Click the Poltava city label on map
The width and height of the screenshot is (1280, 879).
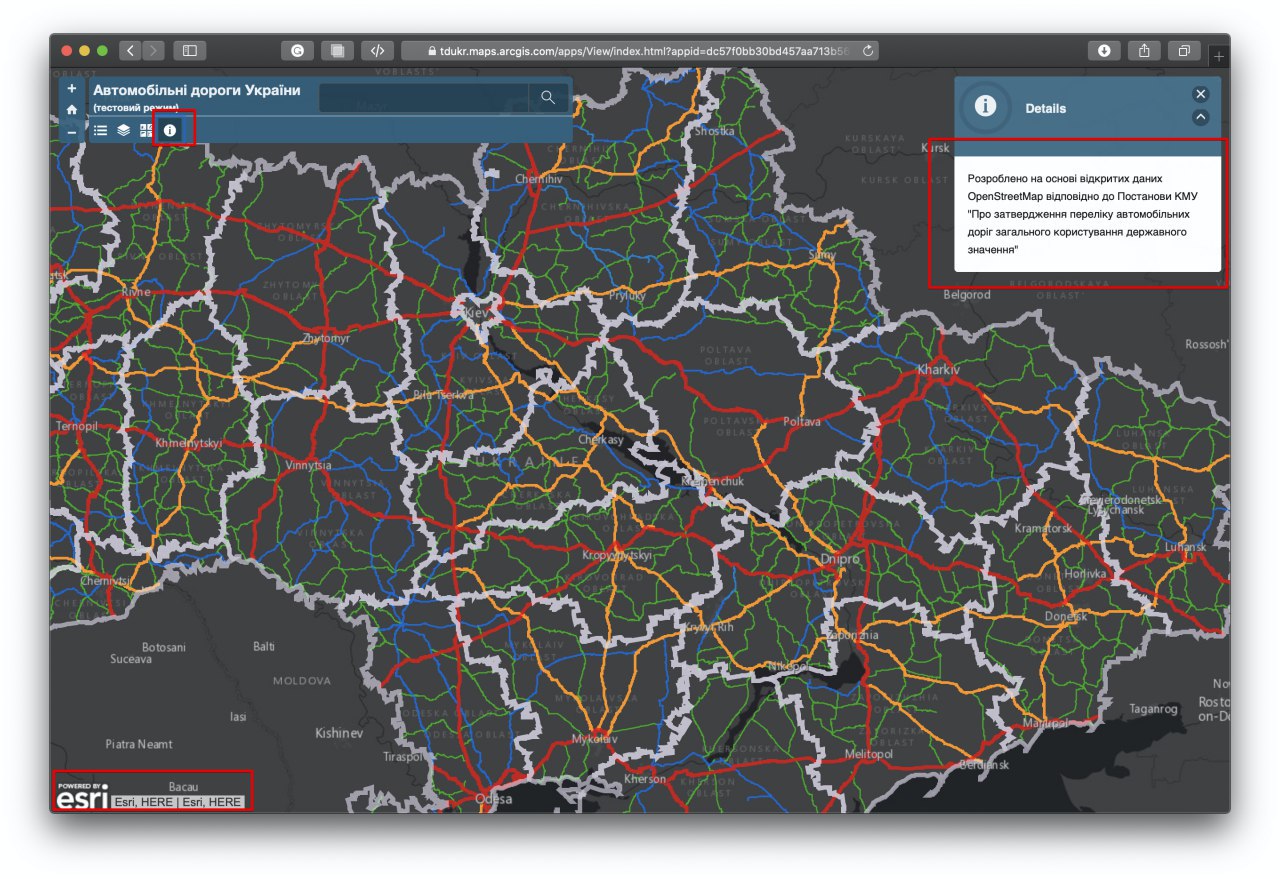pyautogui.click(x=802, y=422)
